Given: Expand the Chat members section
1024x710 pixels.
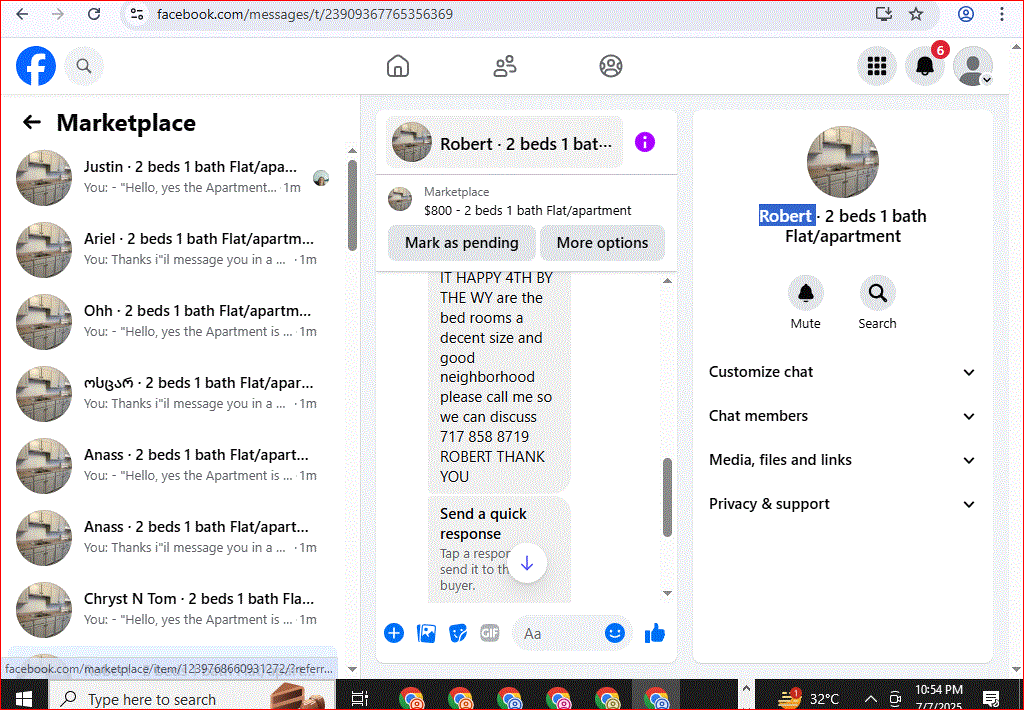Looking at the screenshot, I should tap(842, 416).
